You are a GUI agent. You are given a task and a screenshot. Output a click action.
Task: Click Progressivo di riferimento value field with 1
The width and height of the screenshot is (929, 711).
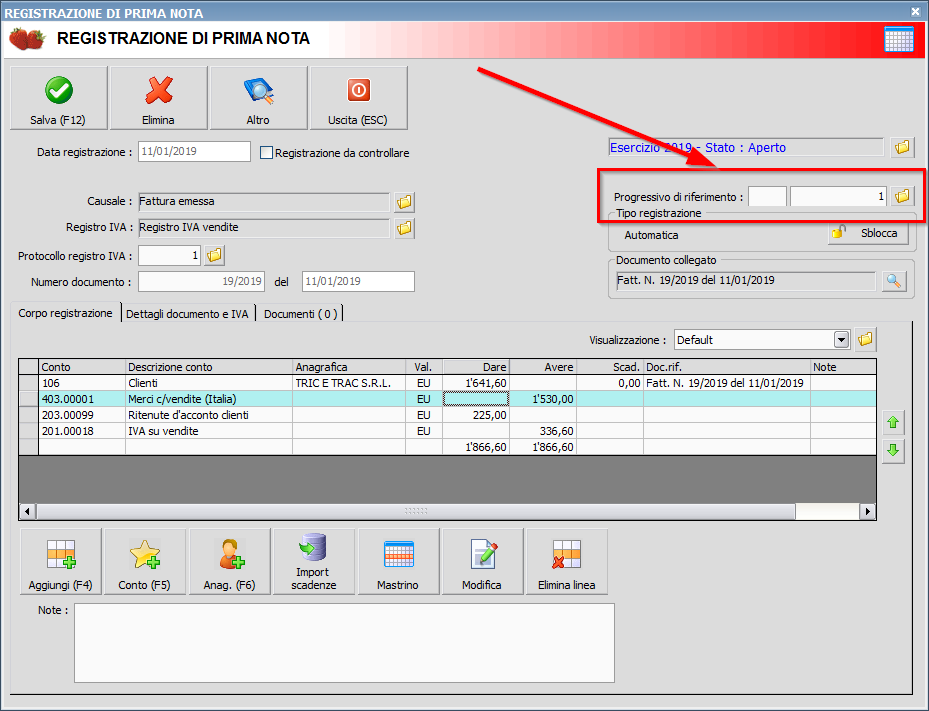[838, 196]
